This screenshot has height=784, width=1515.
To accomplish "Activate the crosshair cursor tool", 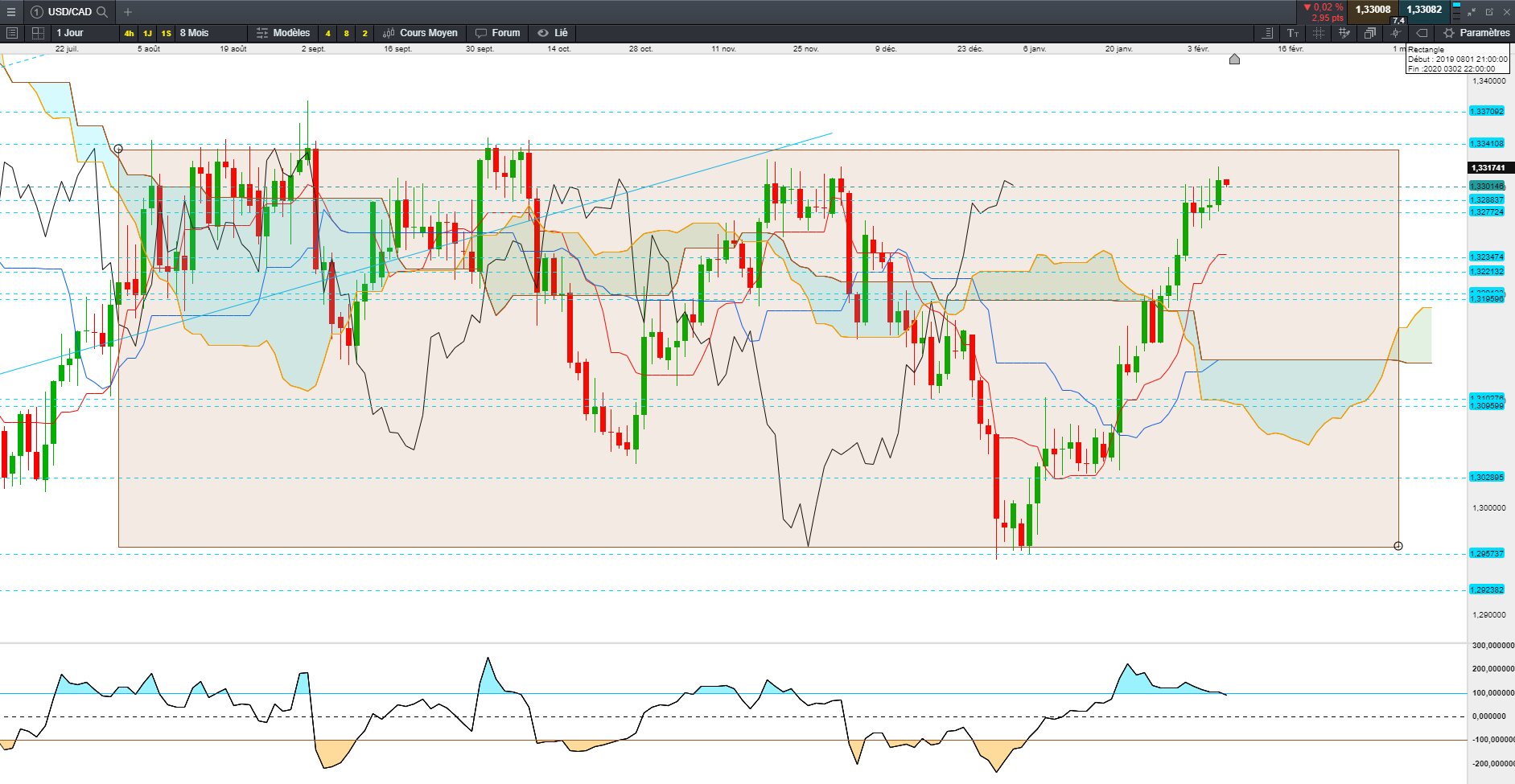I will point(1319,33).
